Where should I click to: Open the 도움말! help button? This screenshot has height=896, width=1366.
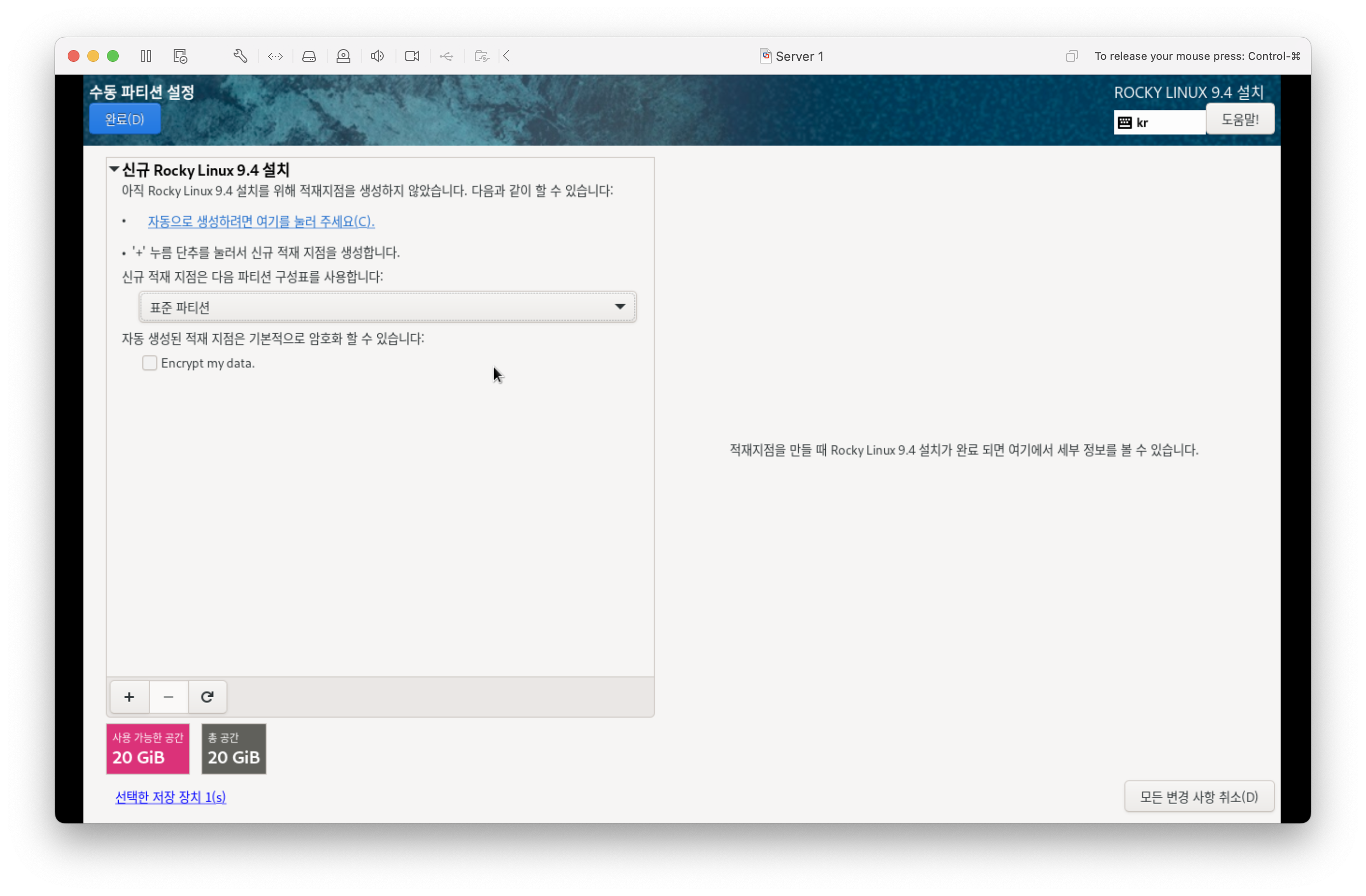[x=1240, y=119]
